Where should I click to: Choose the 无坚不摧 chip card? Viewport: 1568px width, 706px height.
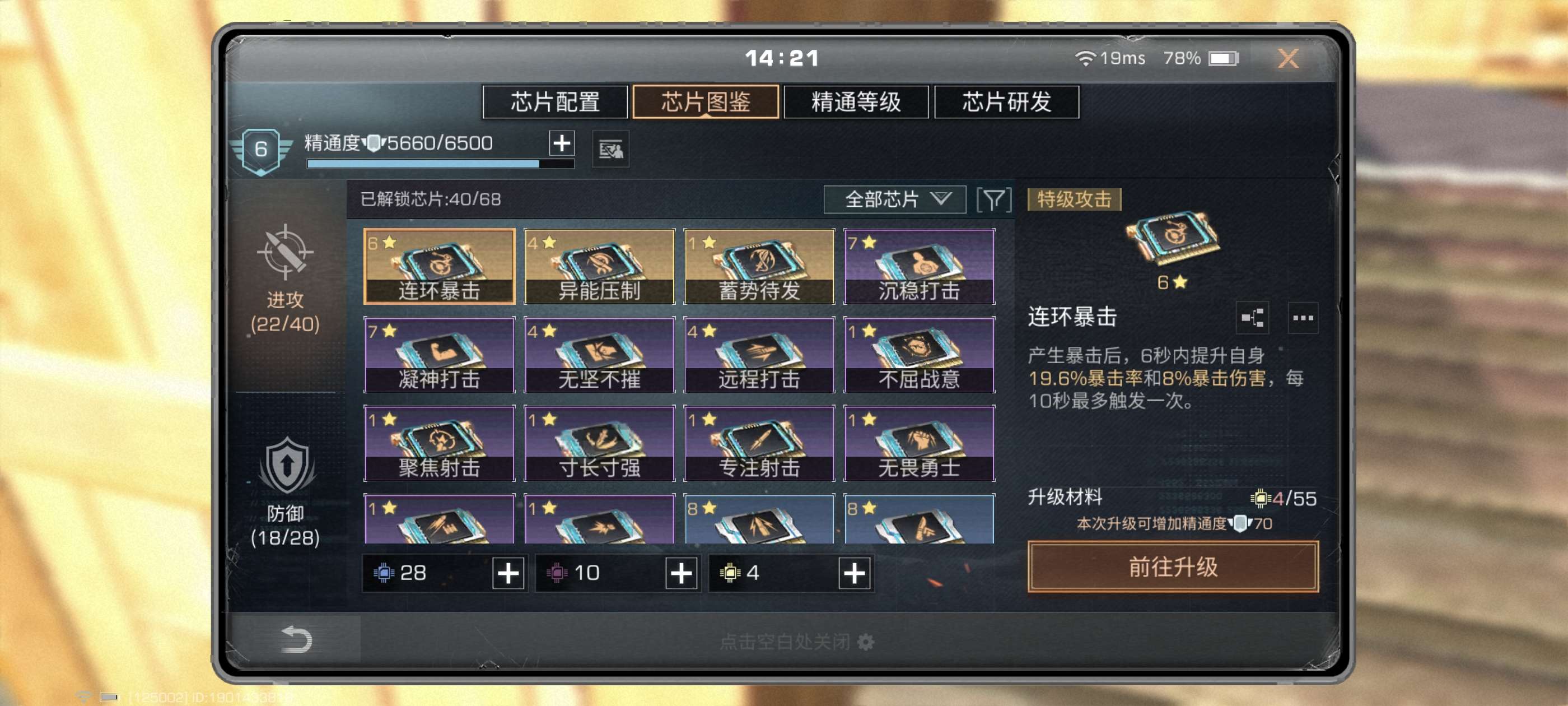point(600,355)
